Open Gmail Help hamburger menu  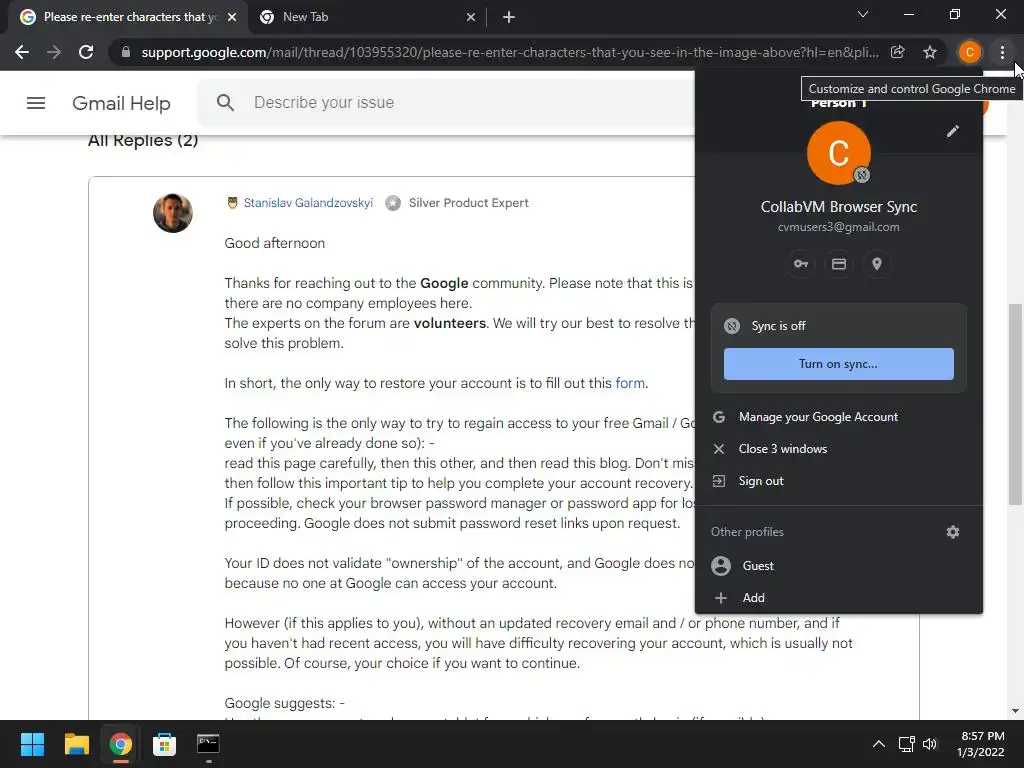point(36,103)
